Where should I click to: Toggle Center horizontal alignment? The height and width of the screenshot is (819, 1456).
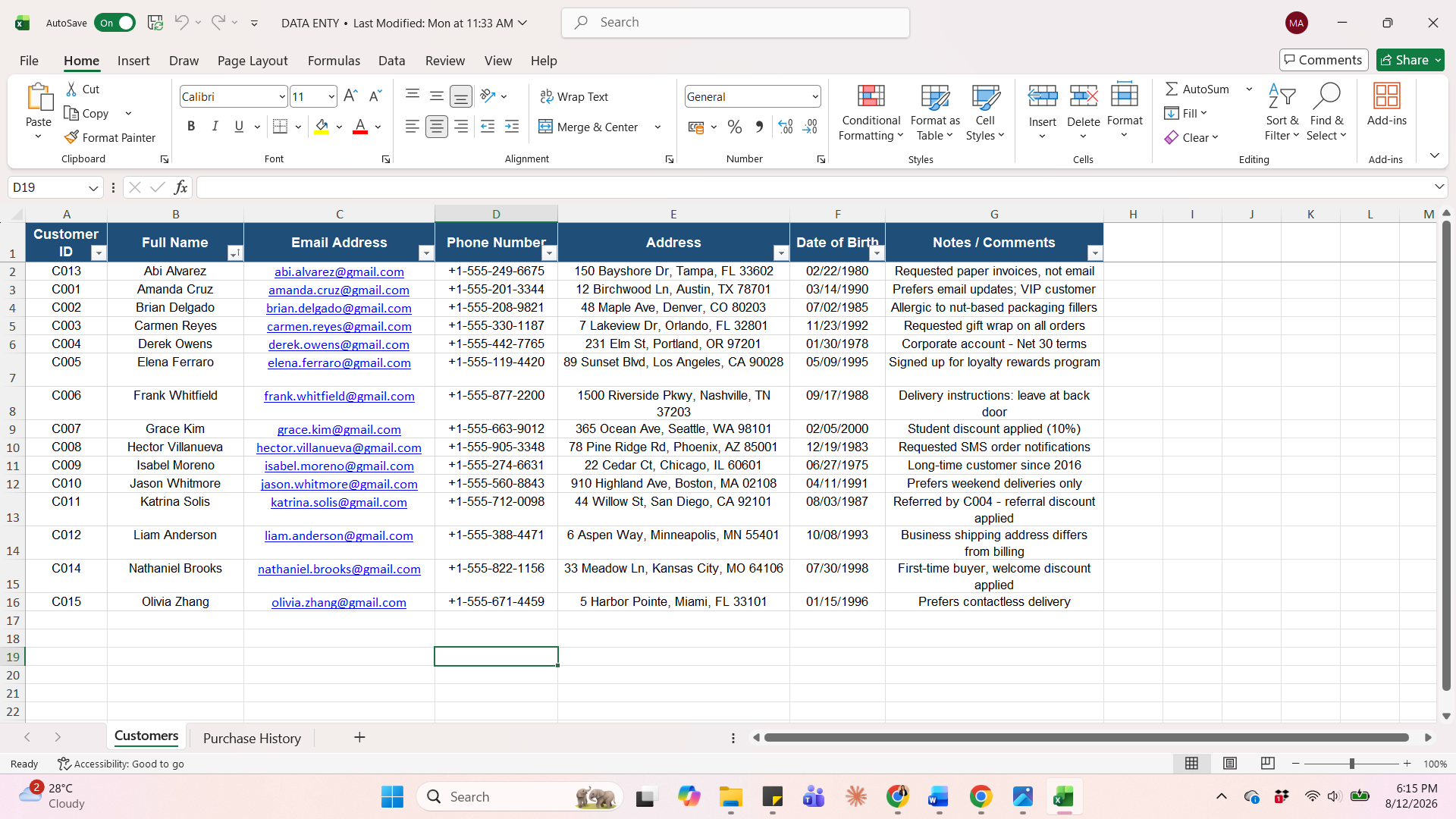tap(436, 127)
